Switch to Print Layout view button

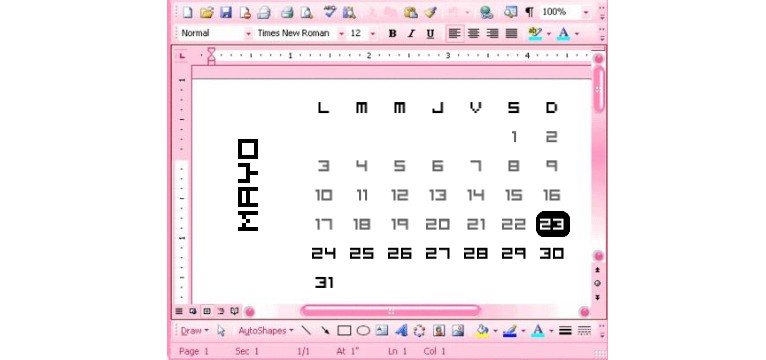coord(207,311)
